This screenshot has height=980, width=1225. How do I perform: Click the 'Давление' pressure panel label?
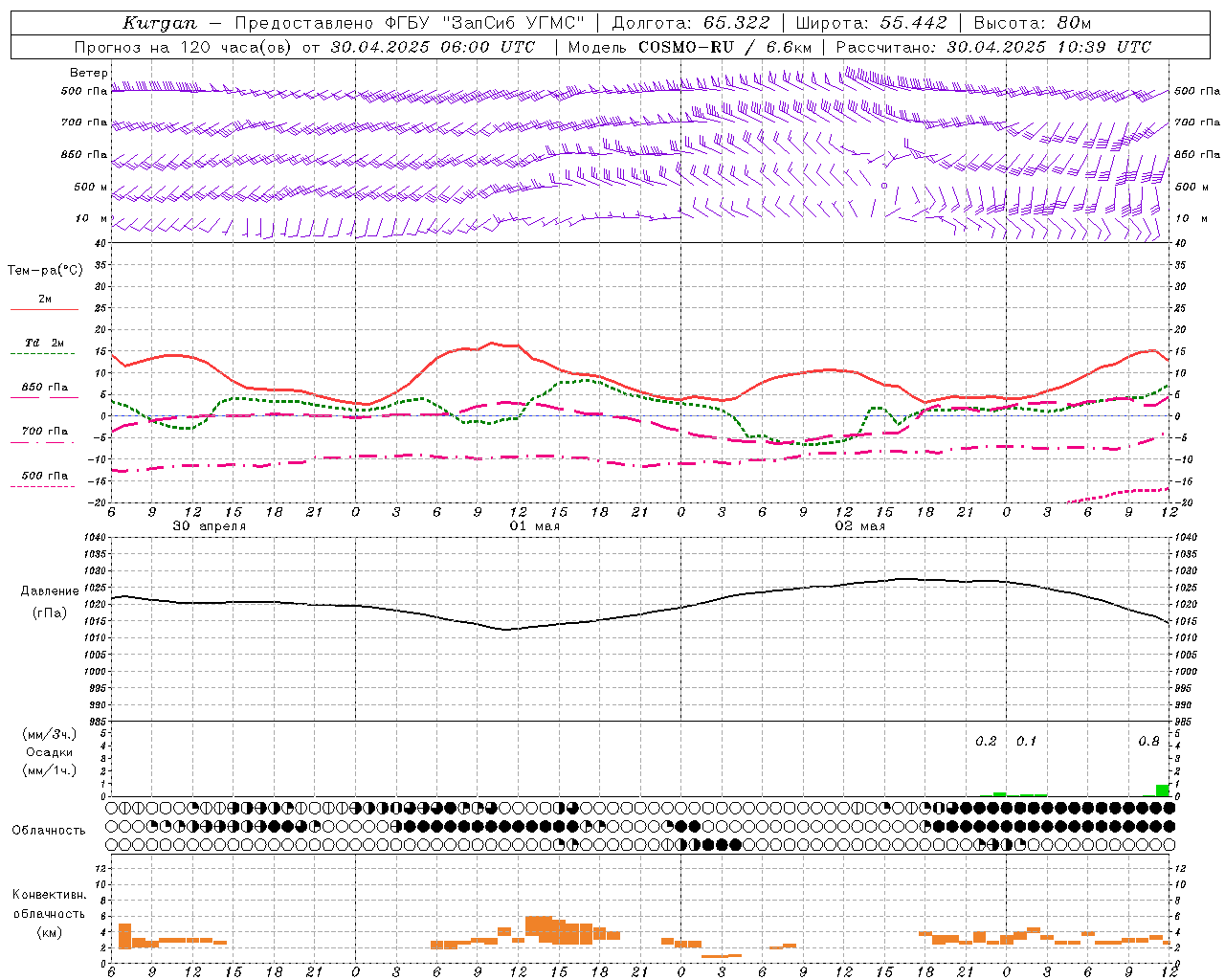50,591
